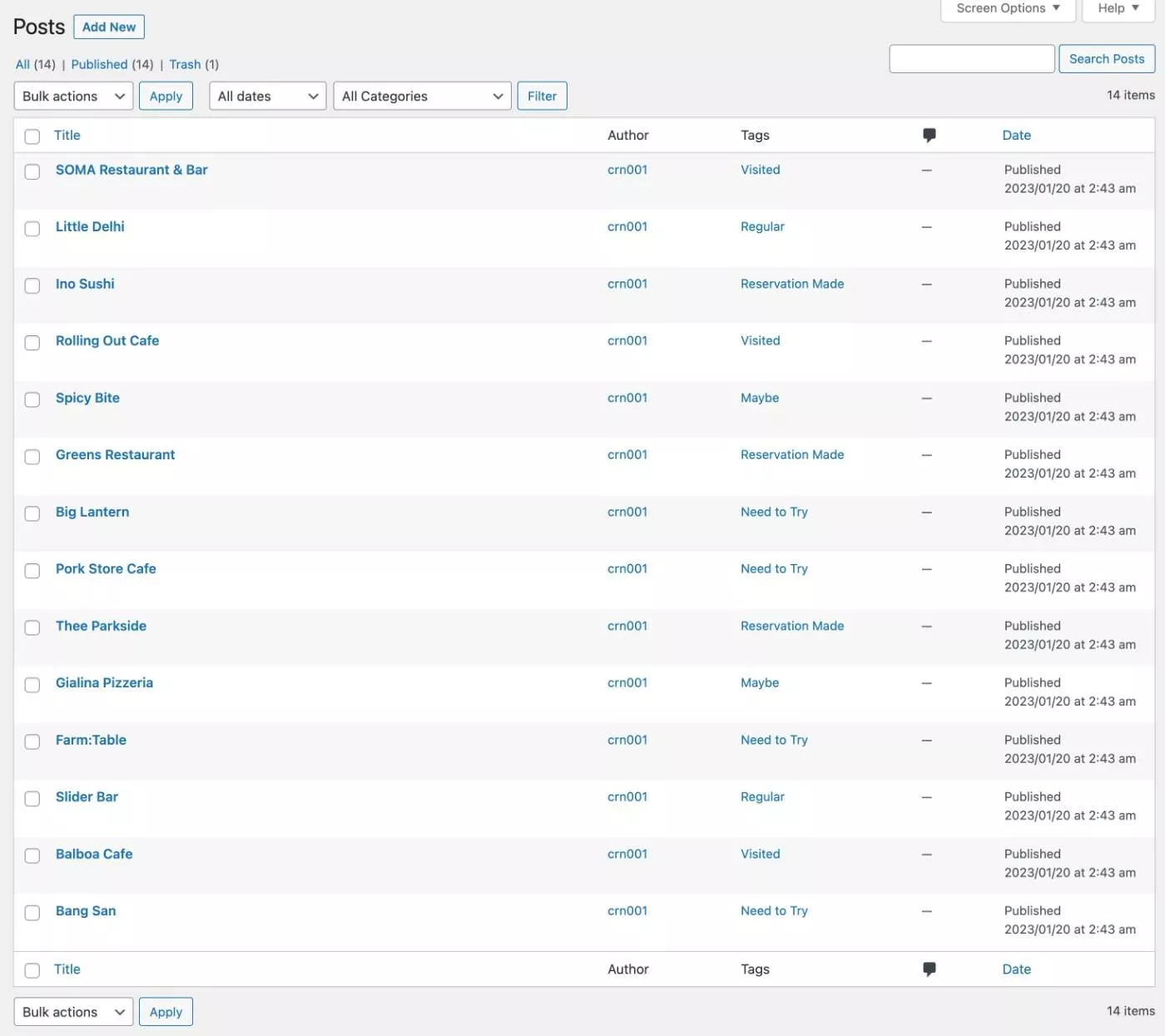Screen dimensions: 1165x1036
Task: Open Trash (1) posts view
Action: pyautogui.click(x=194, y=65)
